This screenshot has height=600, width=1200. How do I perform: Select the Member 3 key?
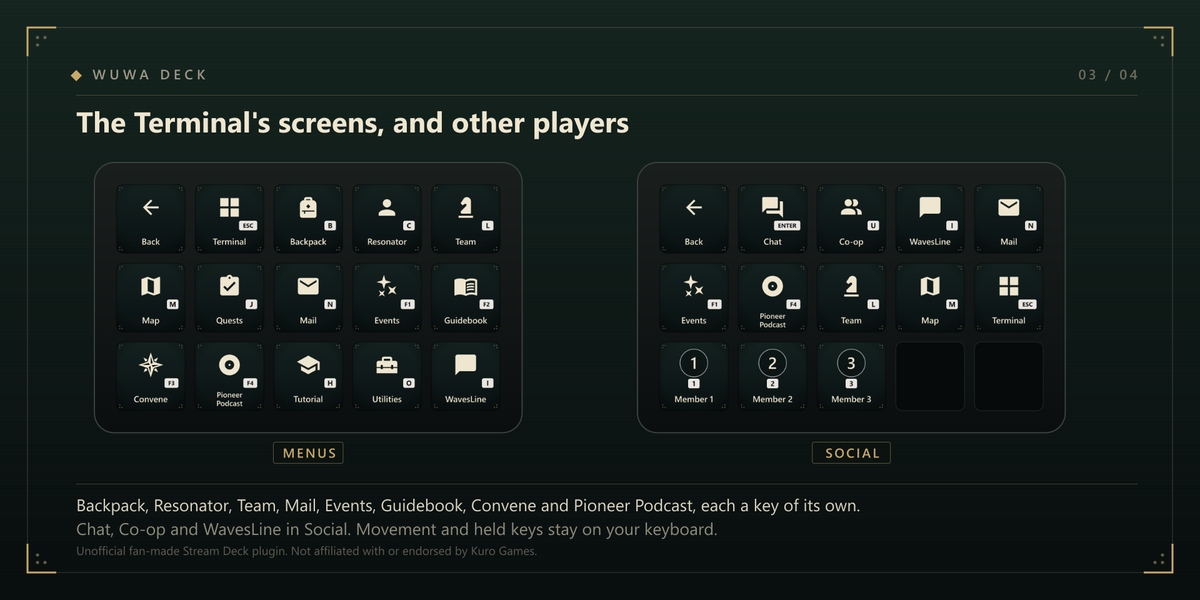851,376
